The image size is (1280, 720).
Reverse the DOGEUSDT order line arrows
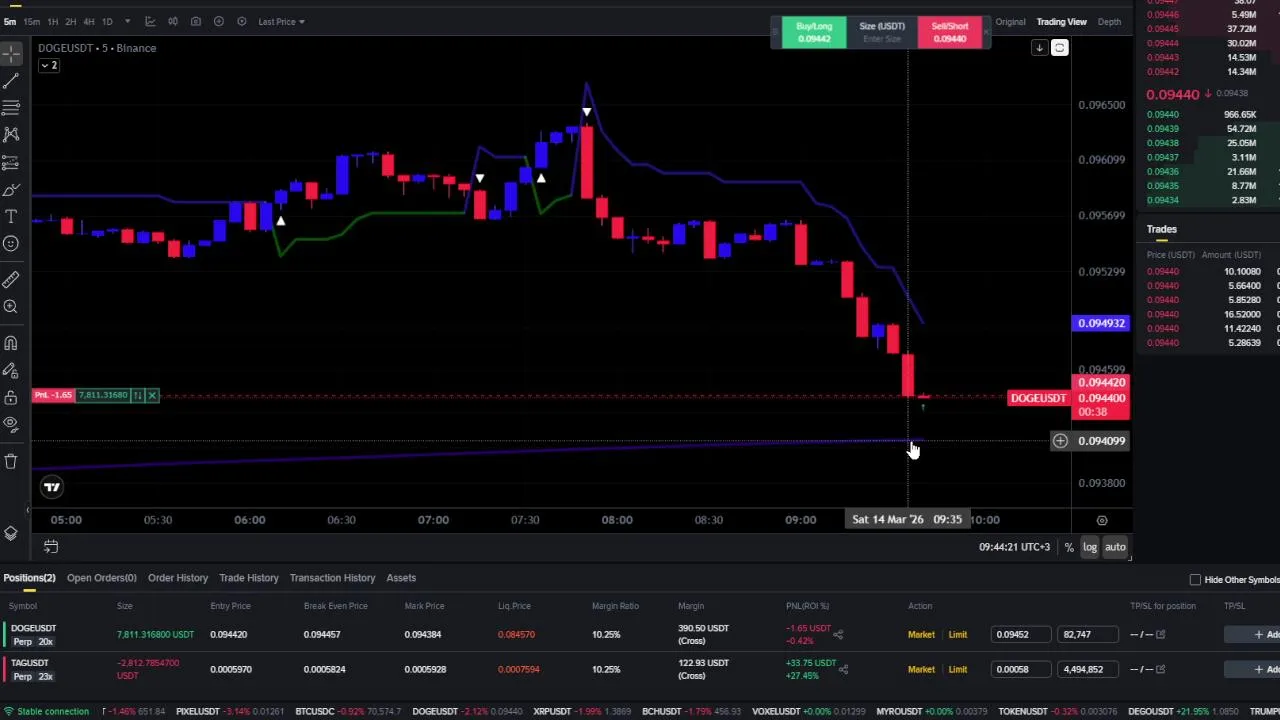point(138,396)
